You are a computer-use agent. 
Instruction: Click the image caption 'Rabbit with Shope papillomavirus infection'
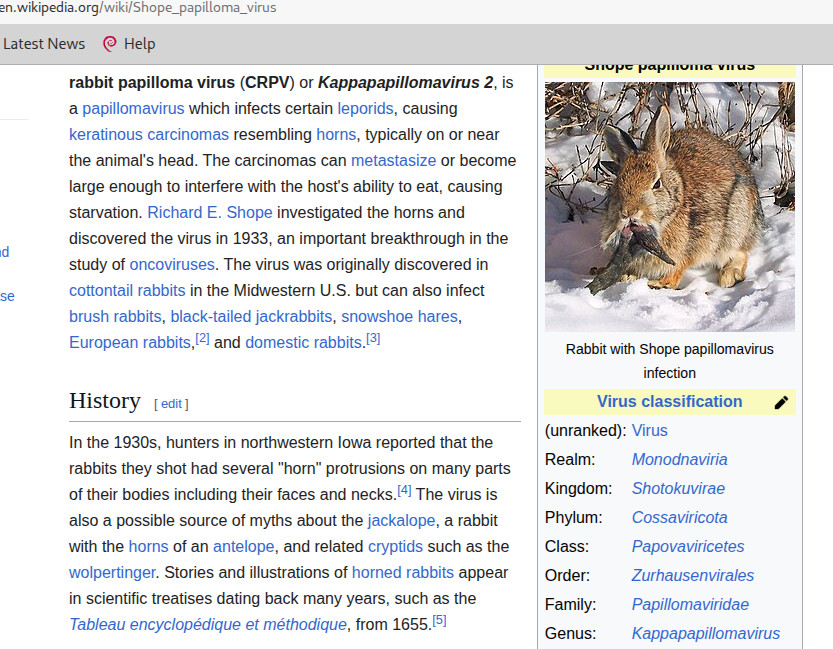click(x=669, y=361)
